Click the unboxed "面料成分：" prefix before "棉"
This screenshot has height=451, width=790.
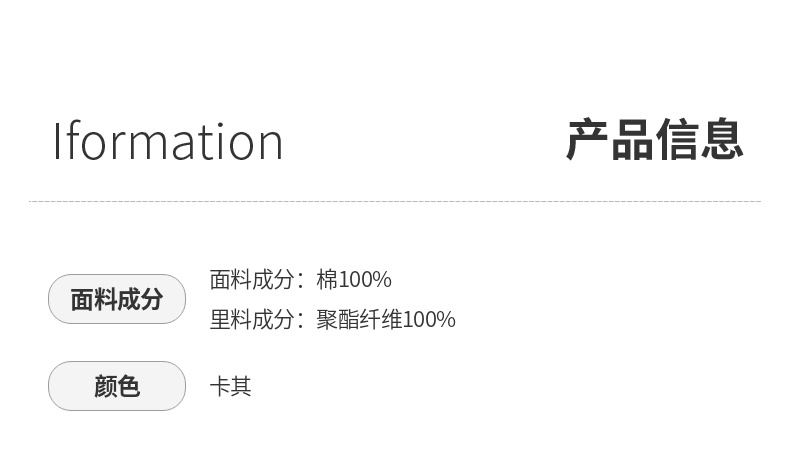256,280
